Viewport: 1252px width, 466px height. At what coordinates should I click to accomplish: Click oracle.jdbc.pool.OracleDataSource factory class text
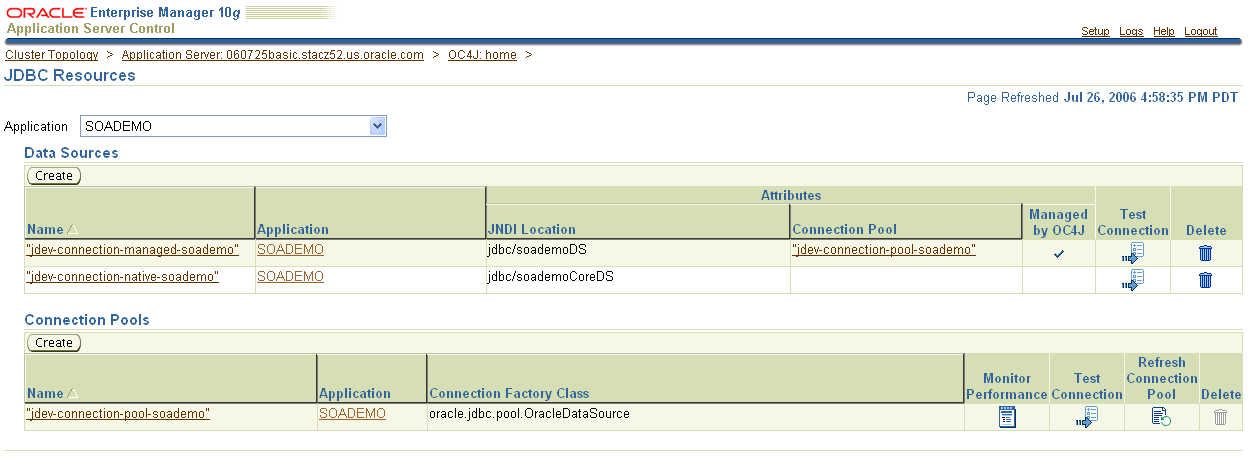point(529,413)
